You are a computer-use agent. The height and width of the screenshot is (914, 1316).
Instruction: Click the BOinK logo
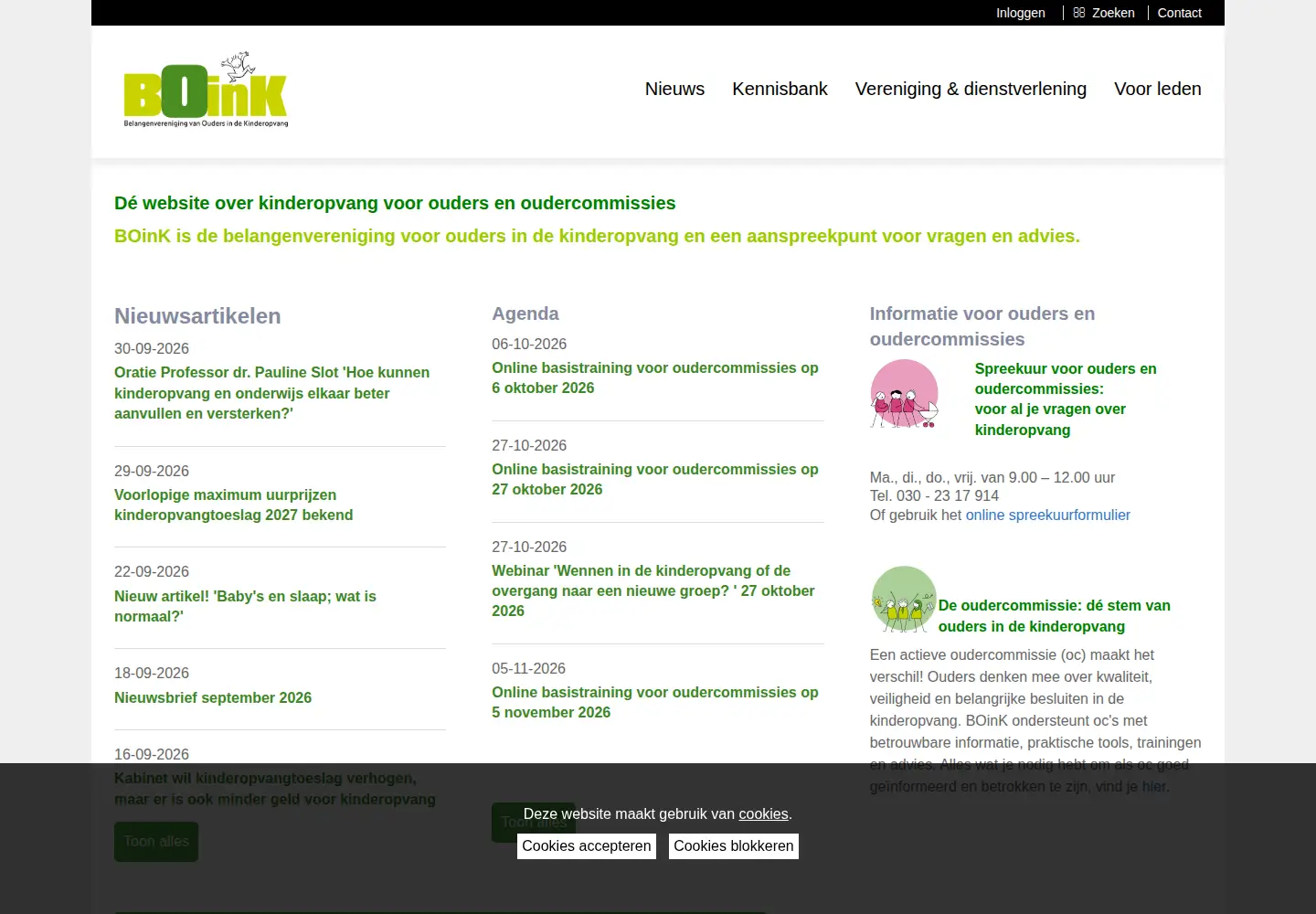coord(206,90)
